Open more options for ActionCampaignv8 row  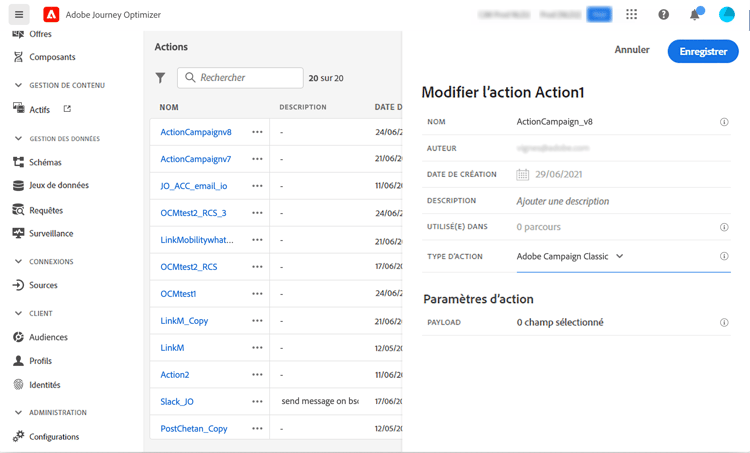click(257, 132)
